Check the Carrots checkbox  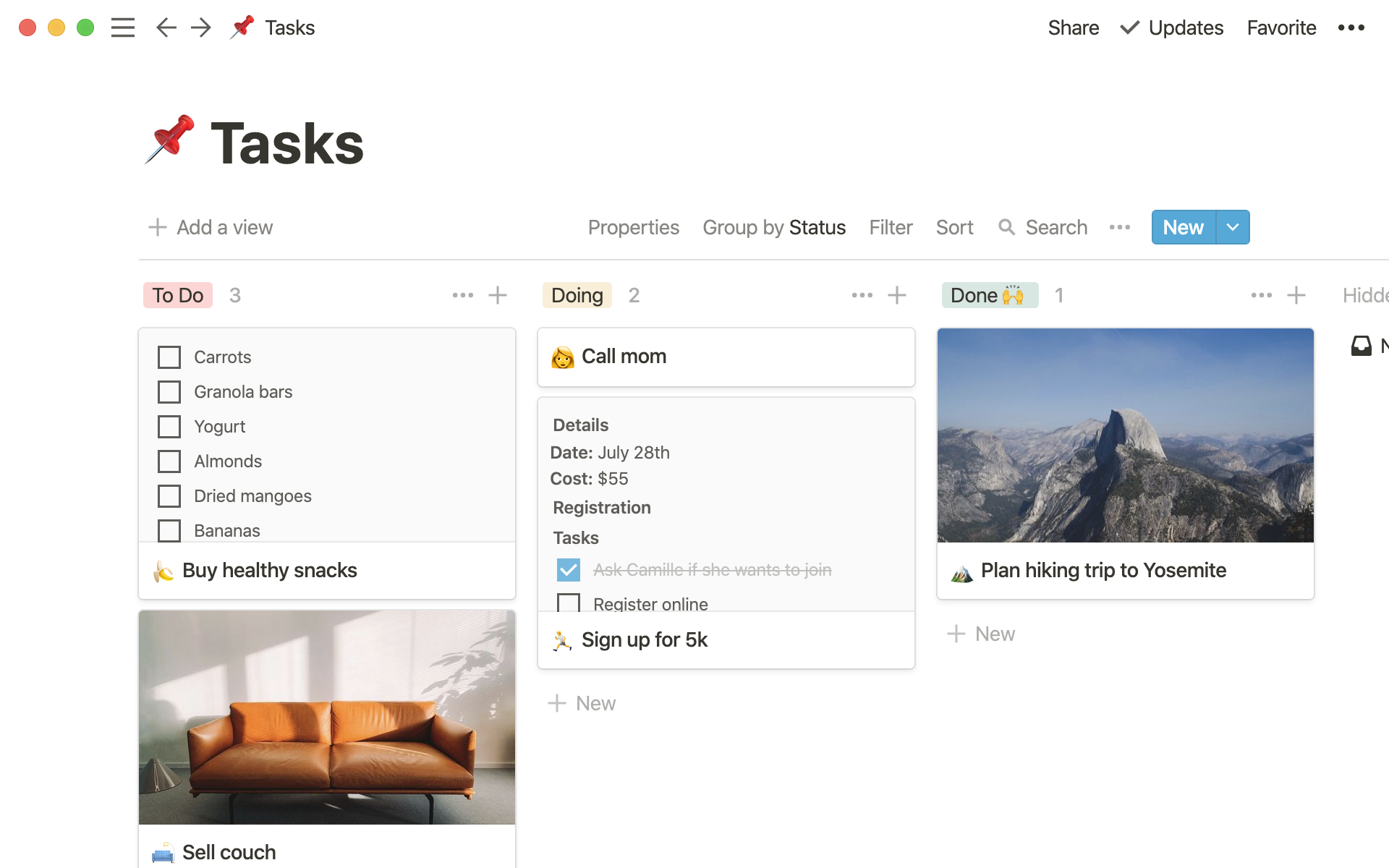tap(169, 357)
